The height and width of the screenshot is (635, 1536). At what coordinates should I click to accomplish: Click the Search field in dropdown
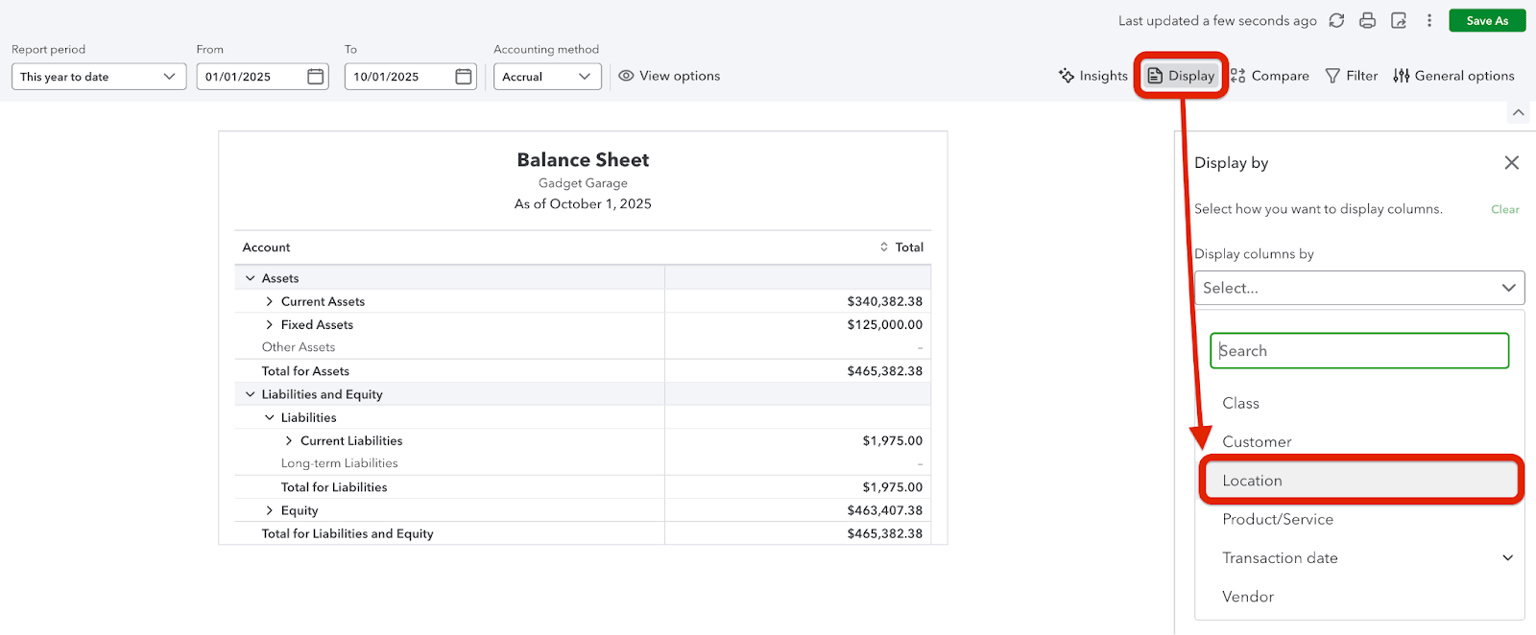pos(1359,351)
